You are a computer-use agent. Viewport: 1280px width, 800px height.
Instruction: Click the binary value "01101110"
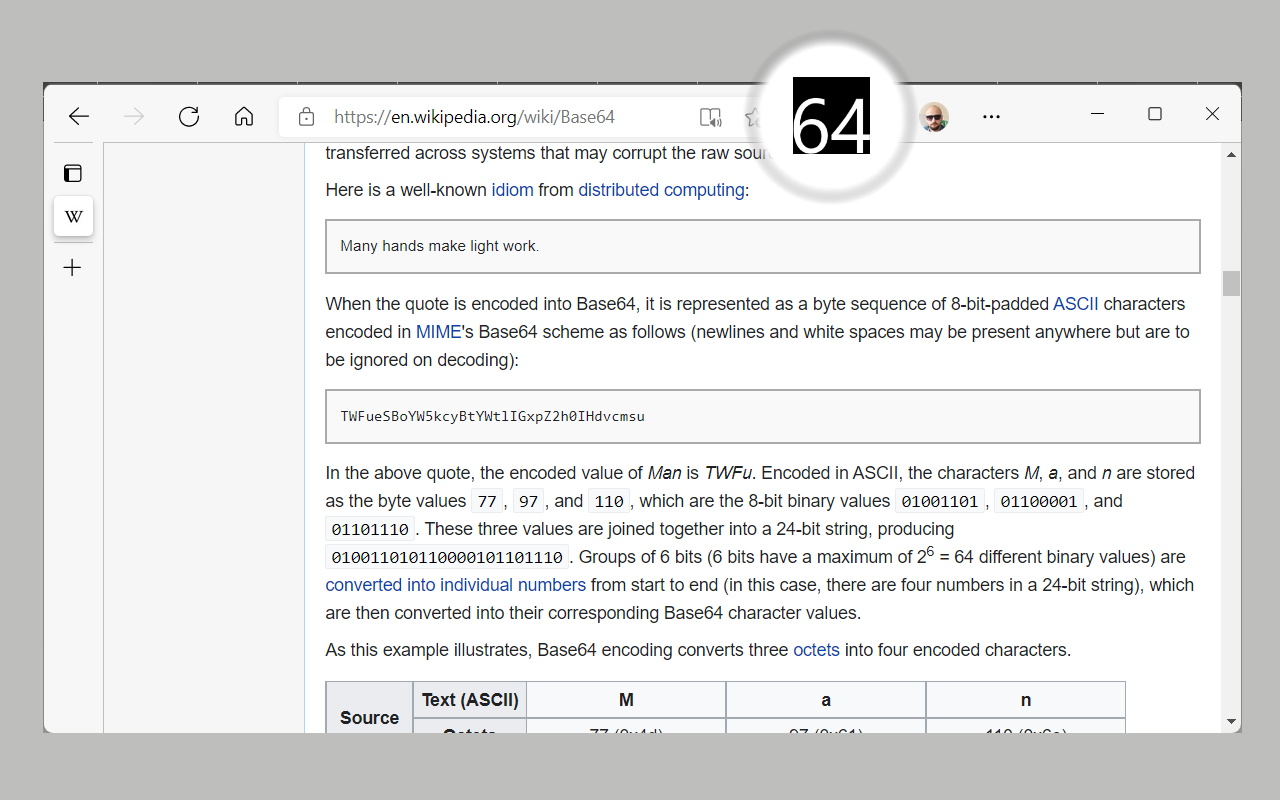(369, 529)
